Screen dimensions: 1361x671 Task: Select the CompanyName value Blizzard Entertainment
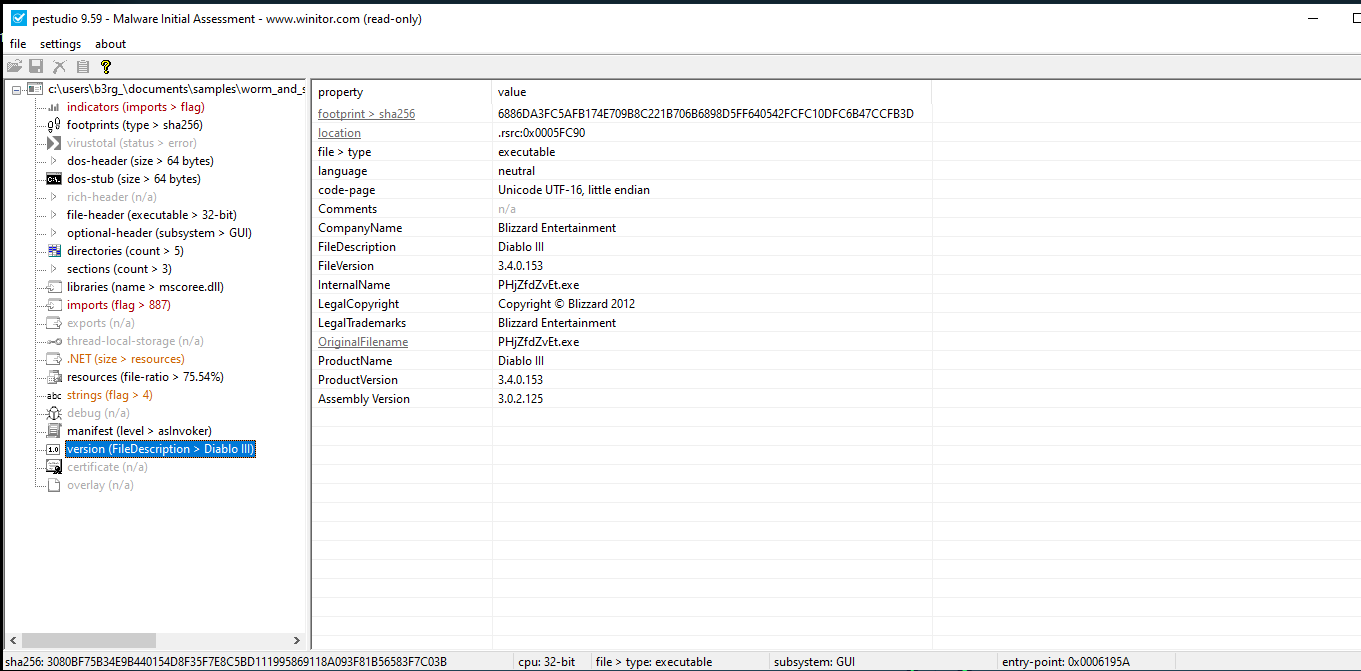pyautogui.click(x=557, y=228)
